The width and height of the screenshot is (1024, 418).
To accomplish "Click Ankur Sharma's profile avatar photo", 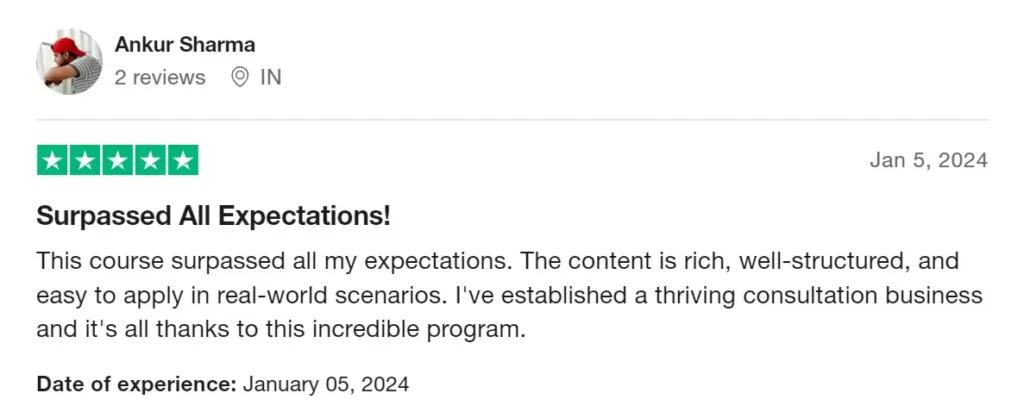I will (69, 61).
